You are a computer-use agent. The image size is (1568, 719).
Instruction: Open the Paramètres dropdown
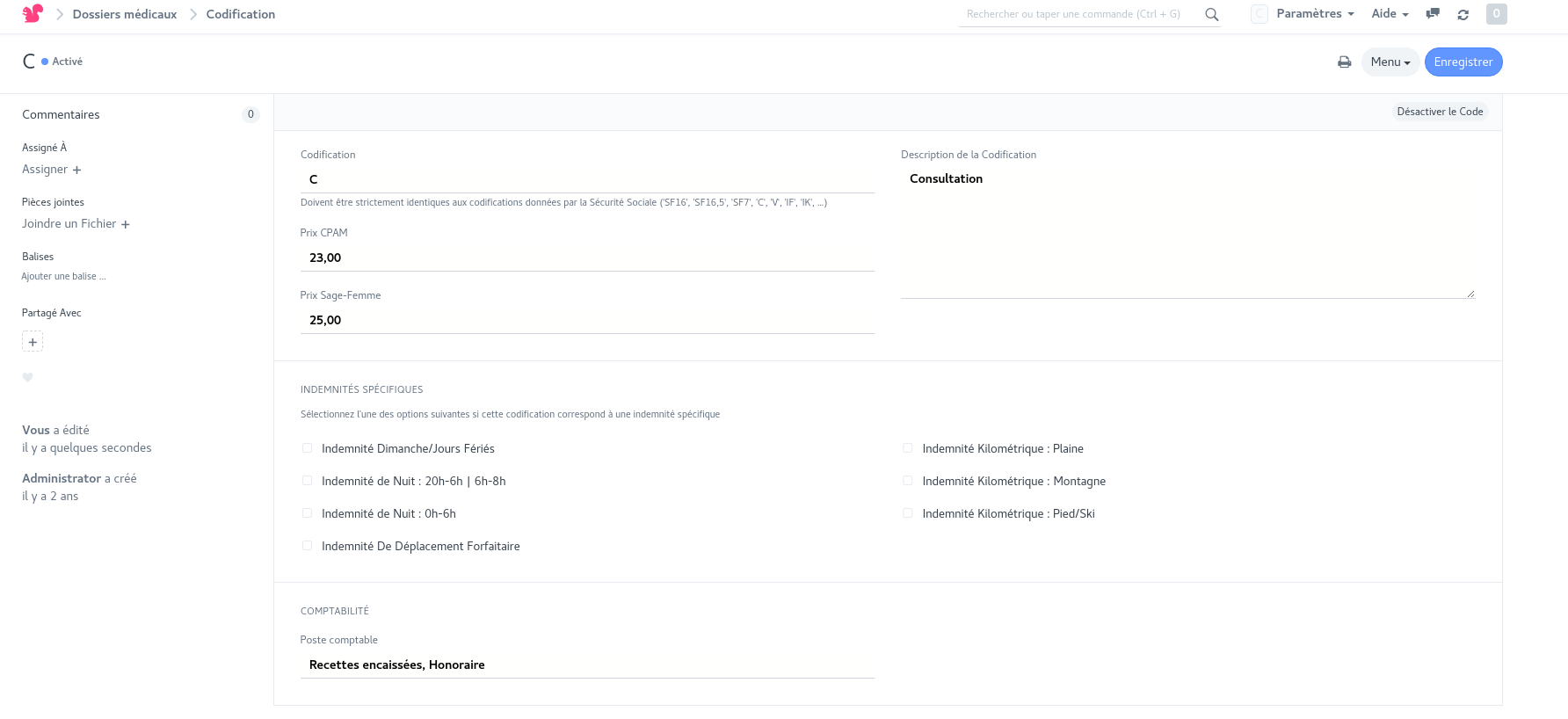pyautogui.click(x=1315, y=14)
